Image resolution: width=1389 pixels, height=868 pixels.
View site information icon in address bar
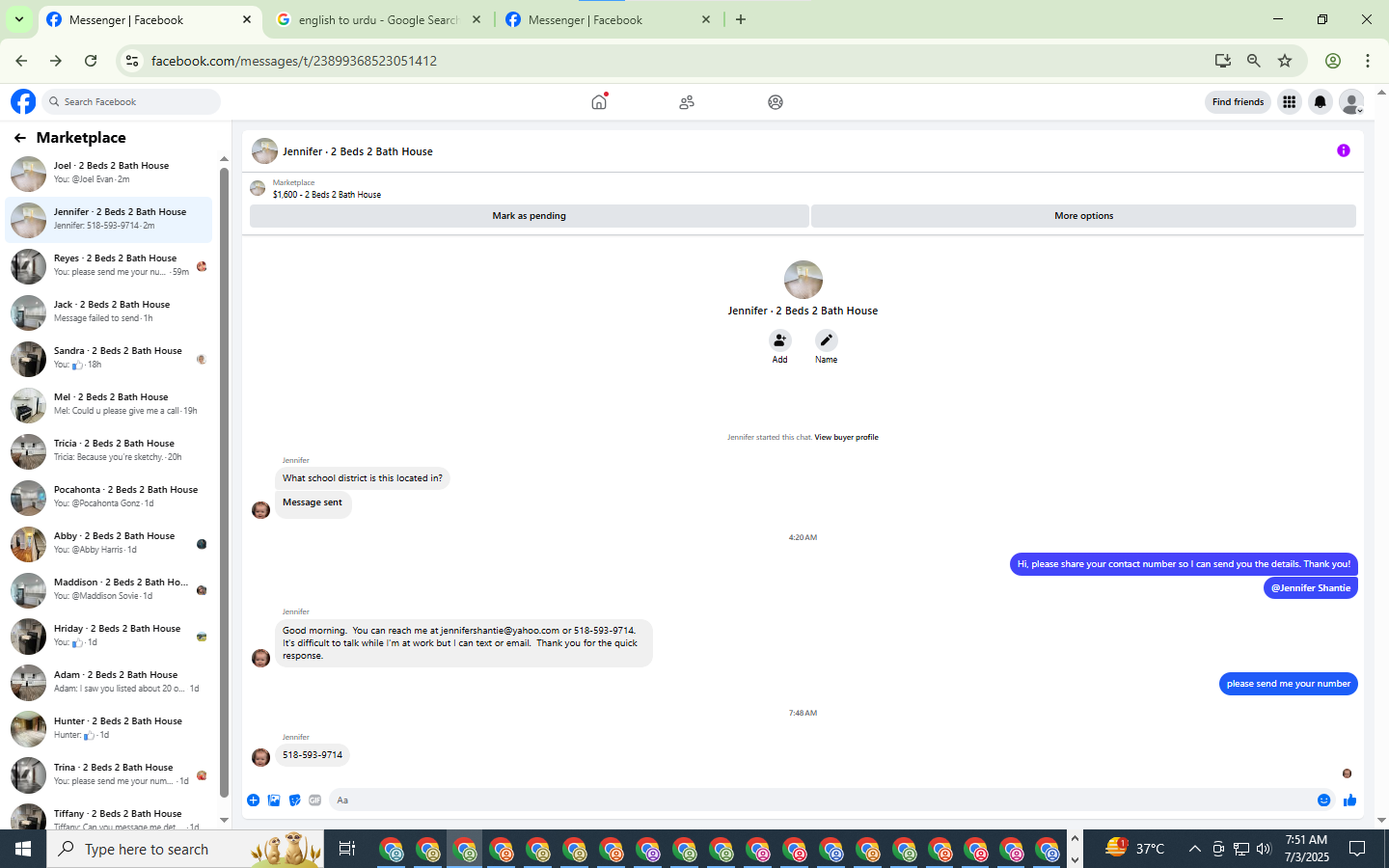(132, 61)
